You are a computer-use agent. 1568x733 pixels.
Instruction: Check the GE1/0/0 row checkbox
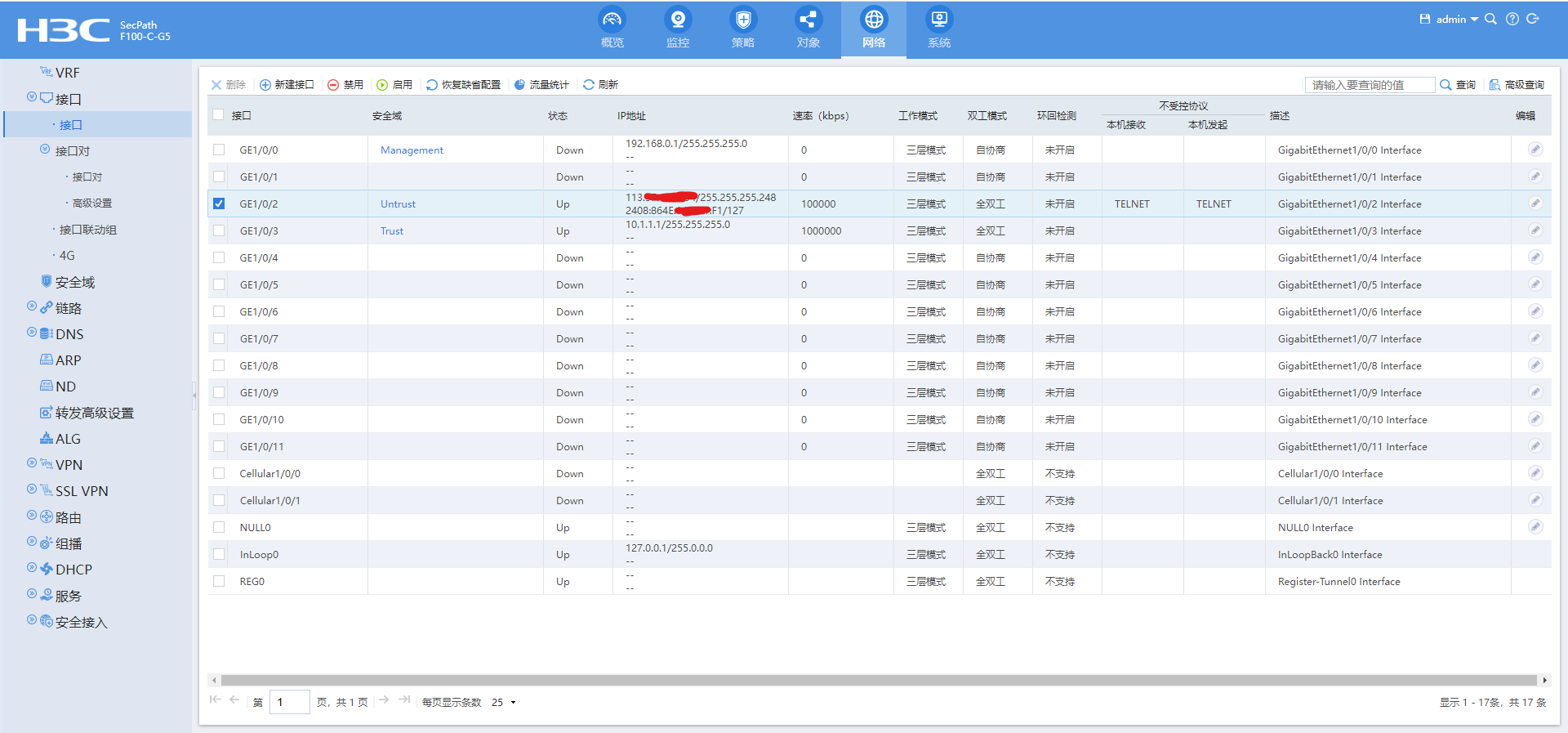(x=219, y=150)
